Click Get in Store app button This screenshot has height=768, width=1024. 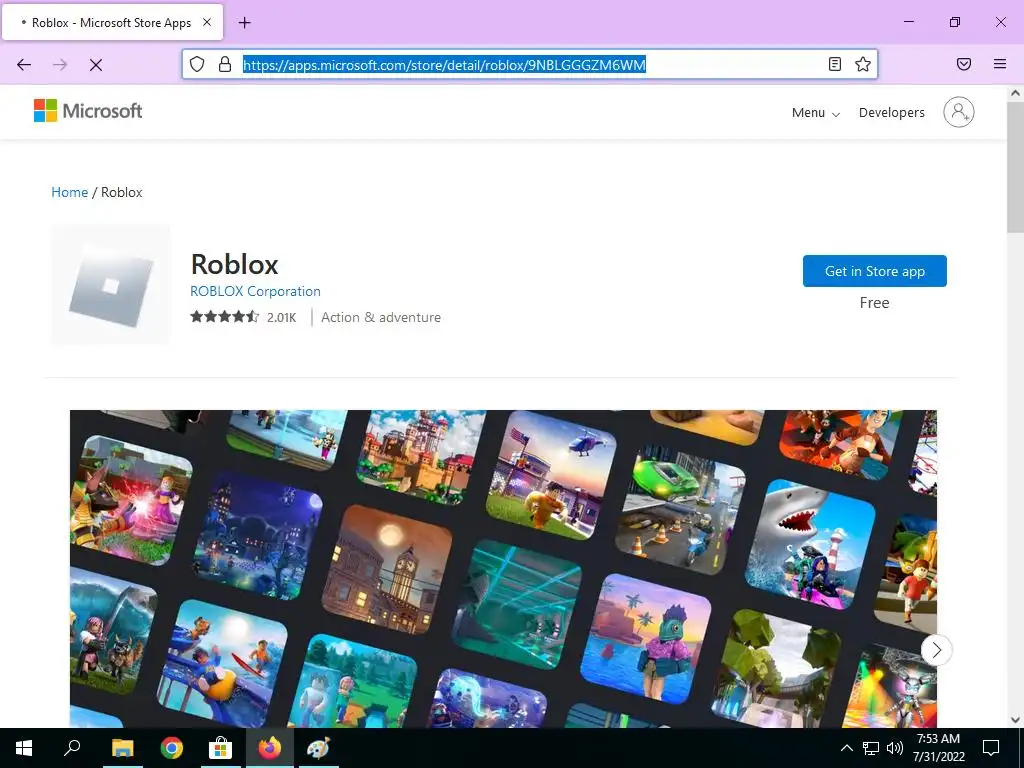[874, 271]
